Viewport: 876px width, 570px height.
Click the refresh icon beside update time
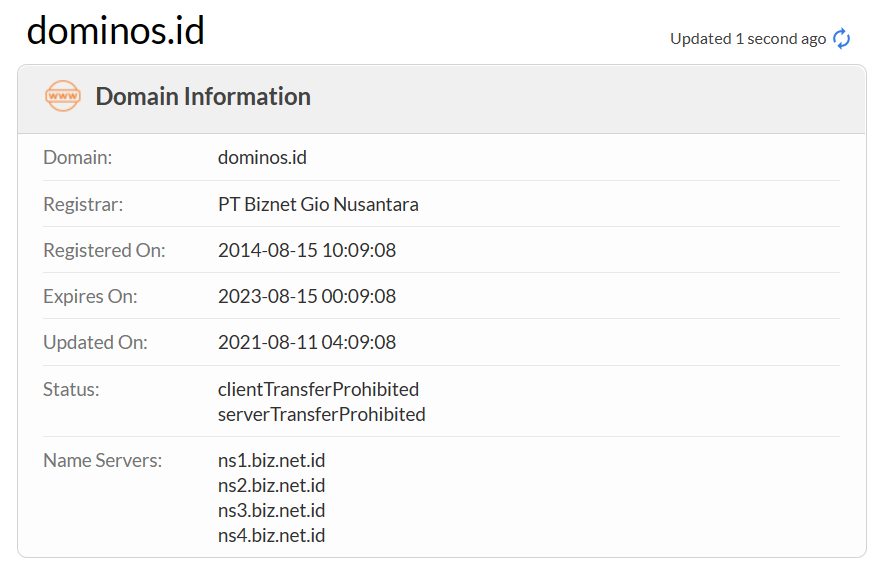(x=842, y=39)
